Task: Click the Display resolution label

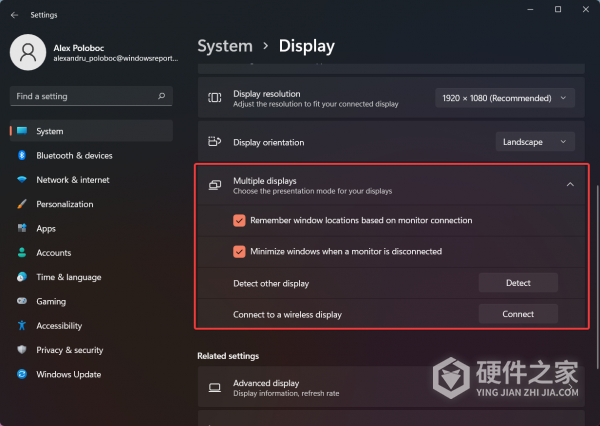Action: pos(267,94)
